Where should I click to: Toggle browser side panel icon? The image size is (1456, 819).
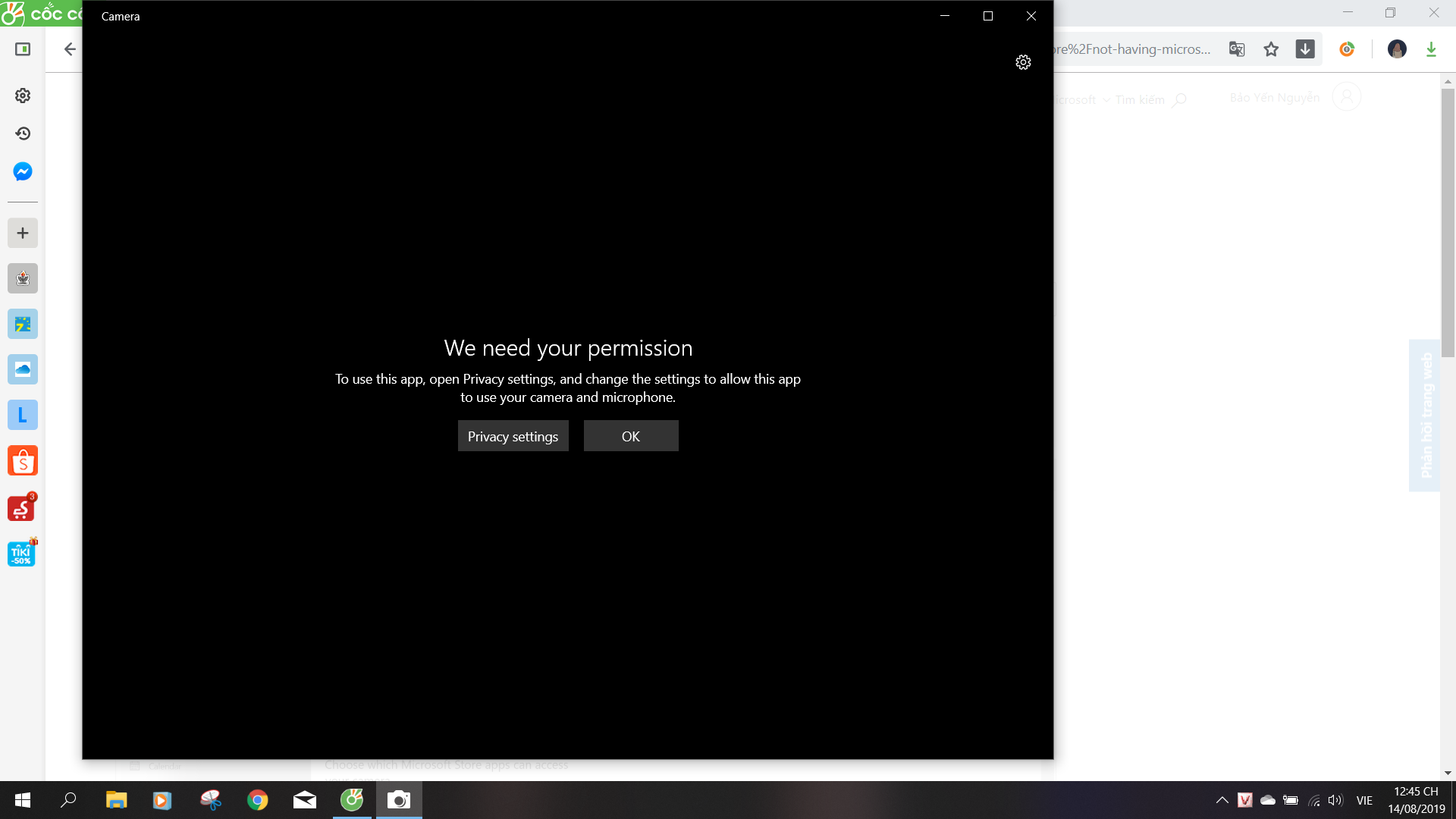tap(23, 49)
